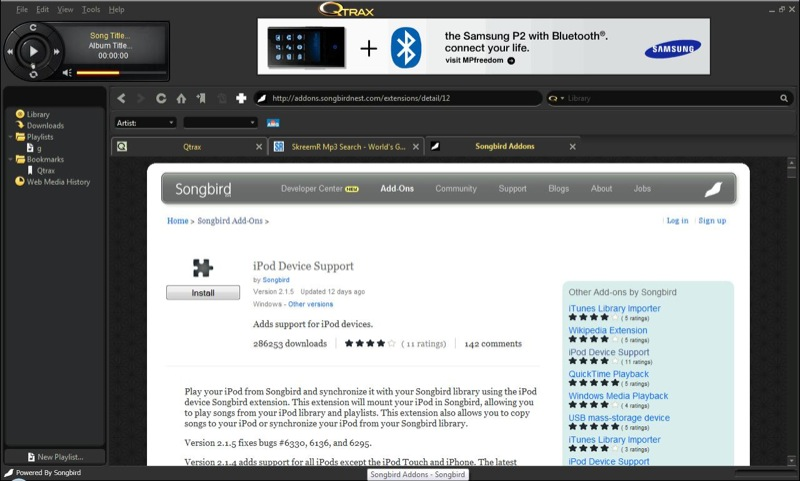Click the white plus icon in the toolbar
Viewport: 800px width, 481px height.
point(241,98)
